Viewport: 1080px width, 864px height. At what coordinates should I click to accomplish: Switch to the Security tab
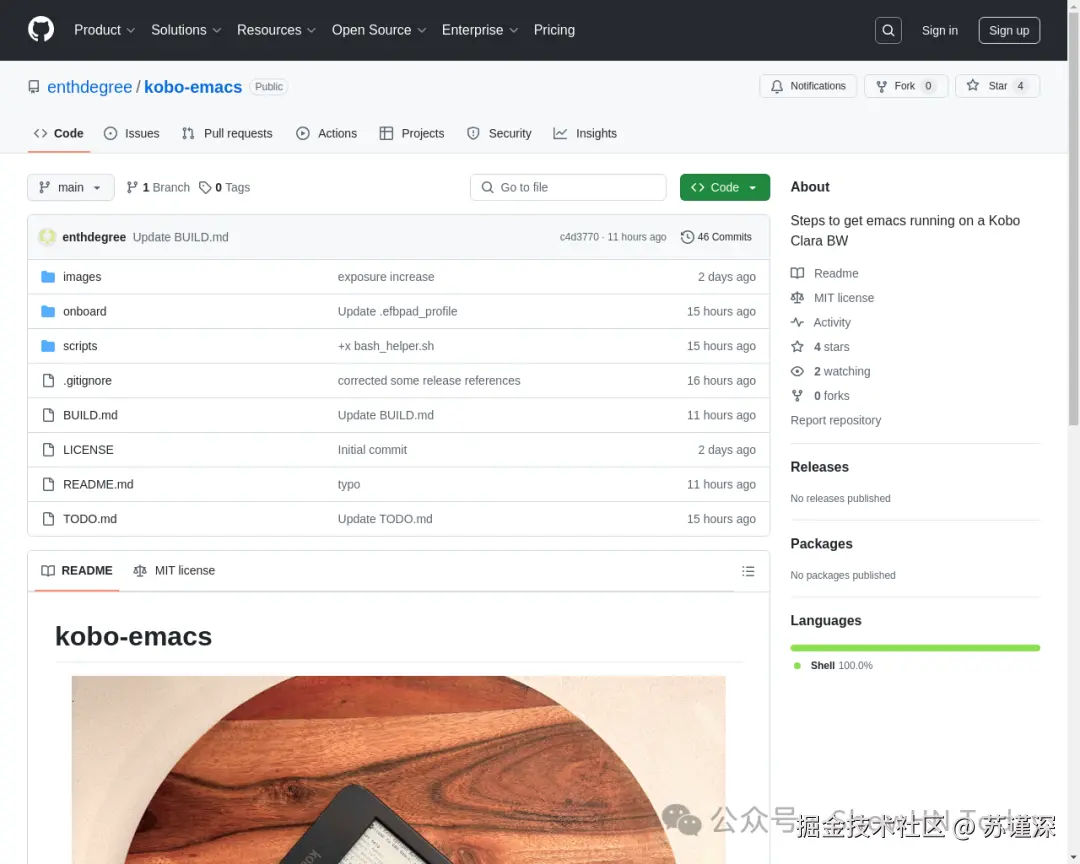tap(499, 134)
